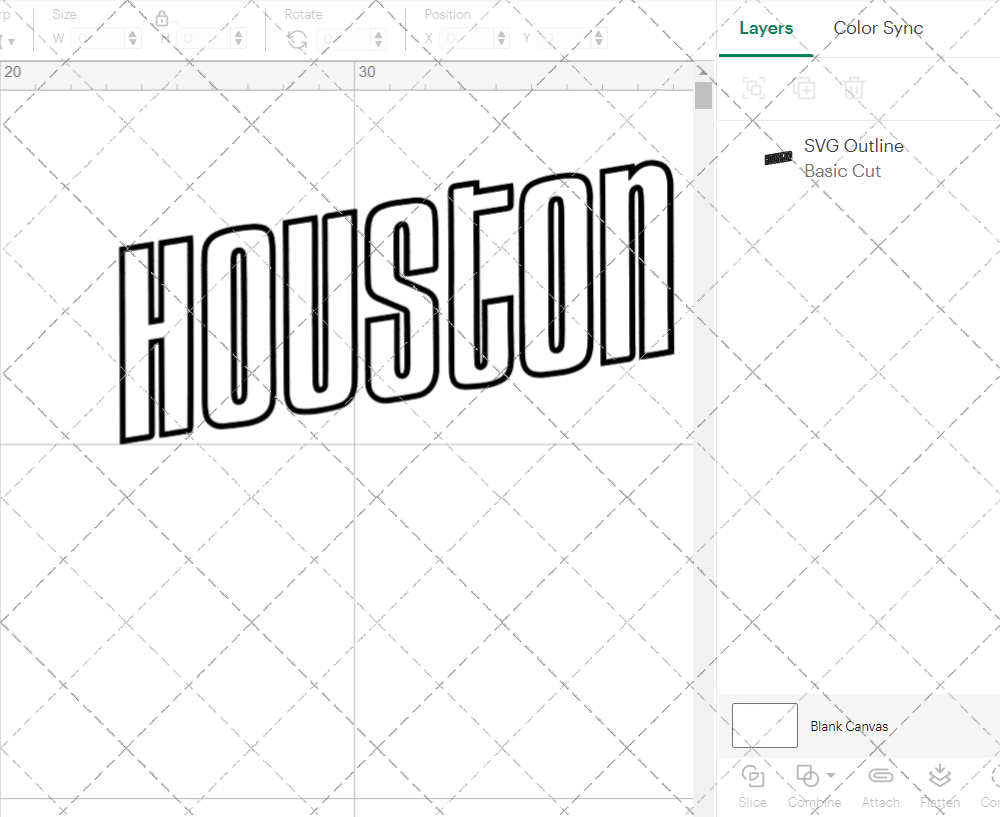The width and height of the screenshot is (1000, 817).
Task: Switch to the Layers tab
Action: 765,28
